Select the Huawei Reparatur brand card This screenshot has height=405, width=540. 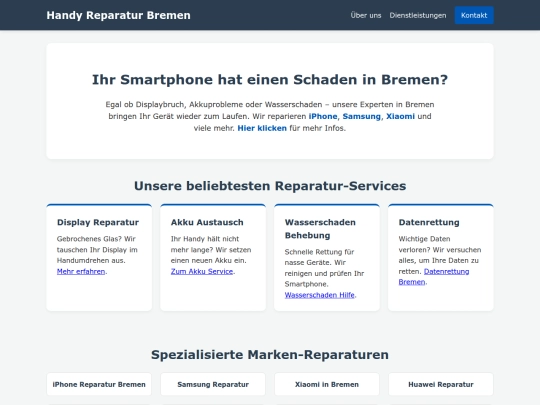click(x=441, y=384)
